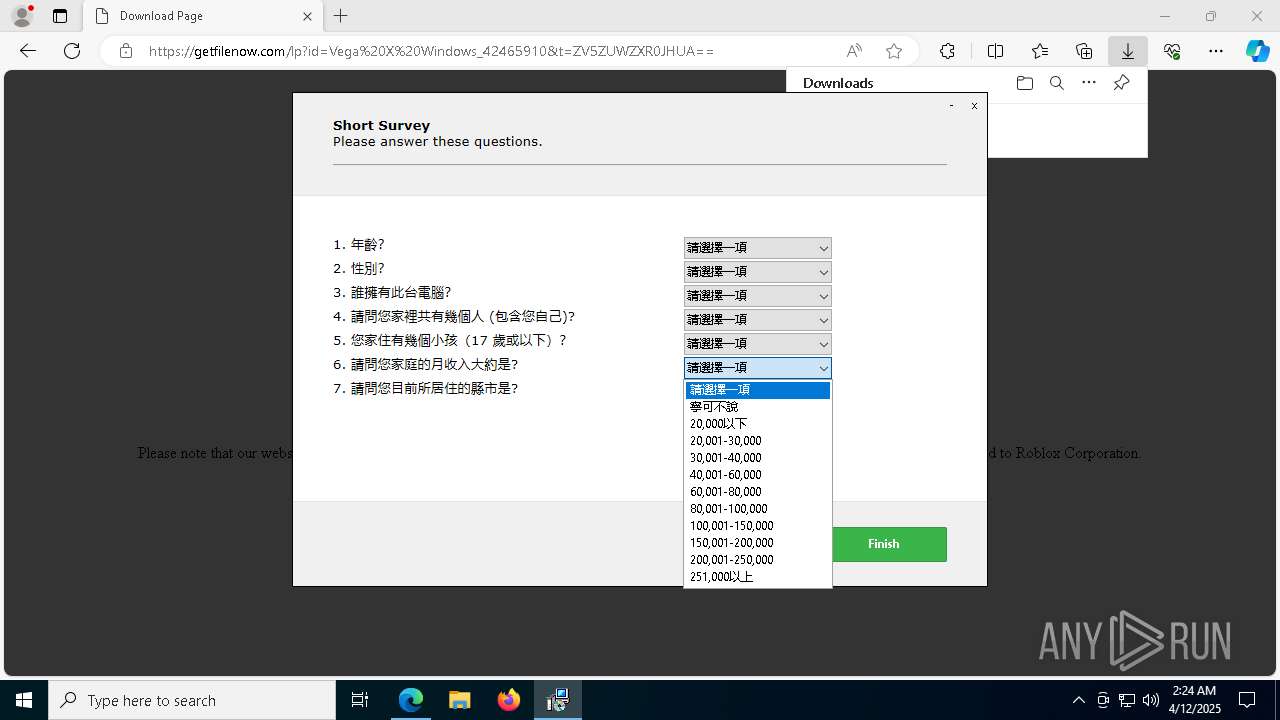Open network status tray icon

pos(1127,700)
